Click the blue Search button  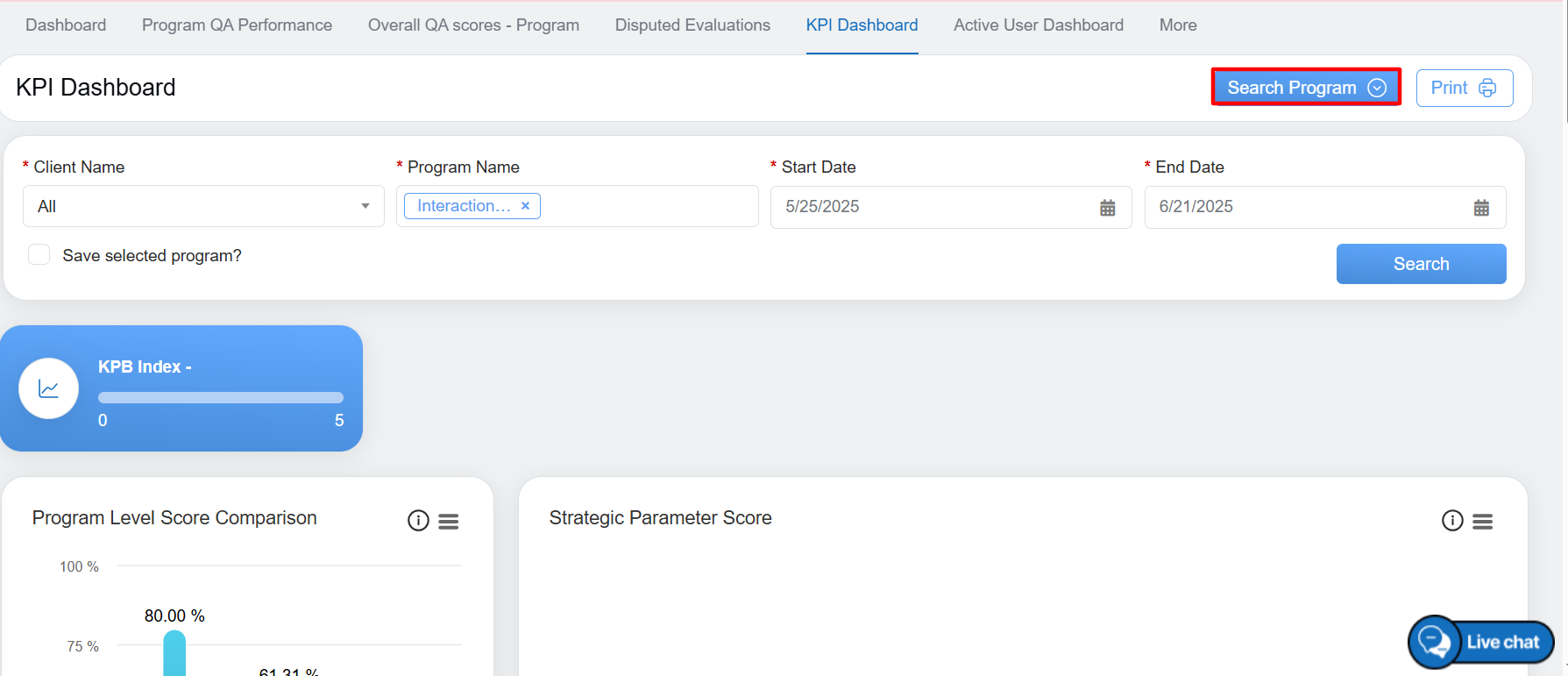pos(1421,264)
